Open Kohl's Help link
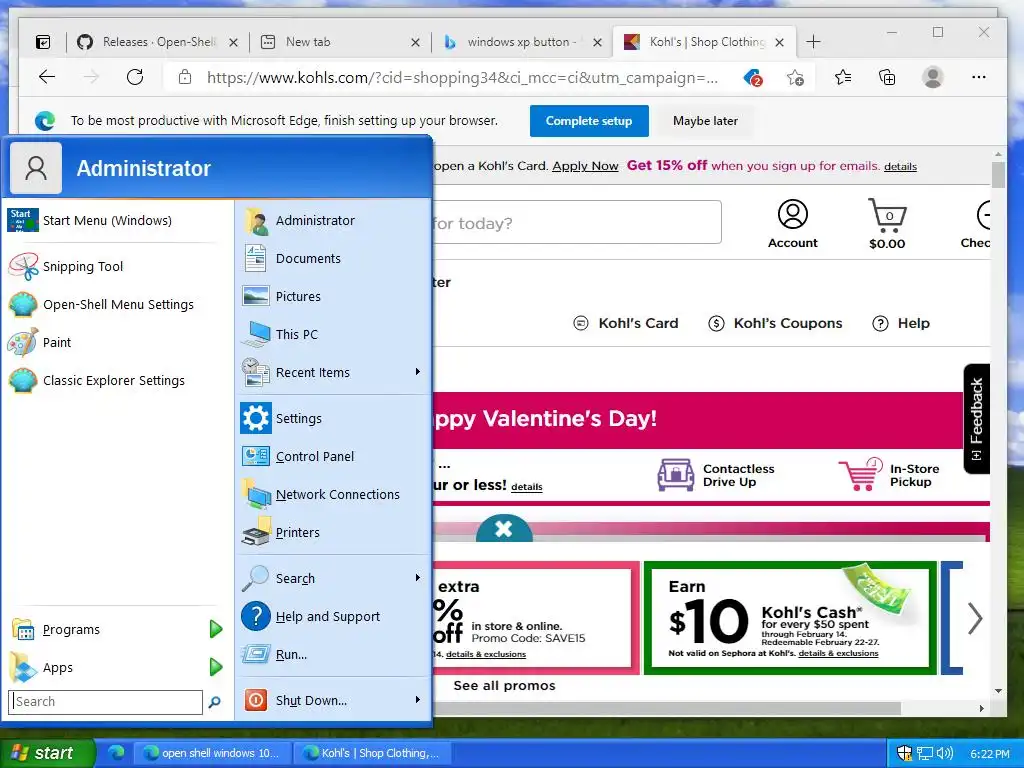 [901, 323]
